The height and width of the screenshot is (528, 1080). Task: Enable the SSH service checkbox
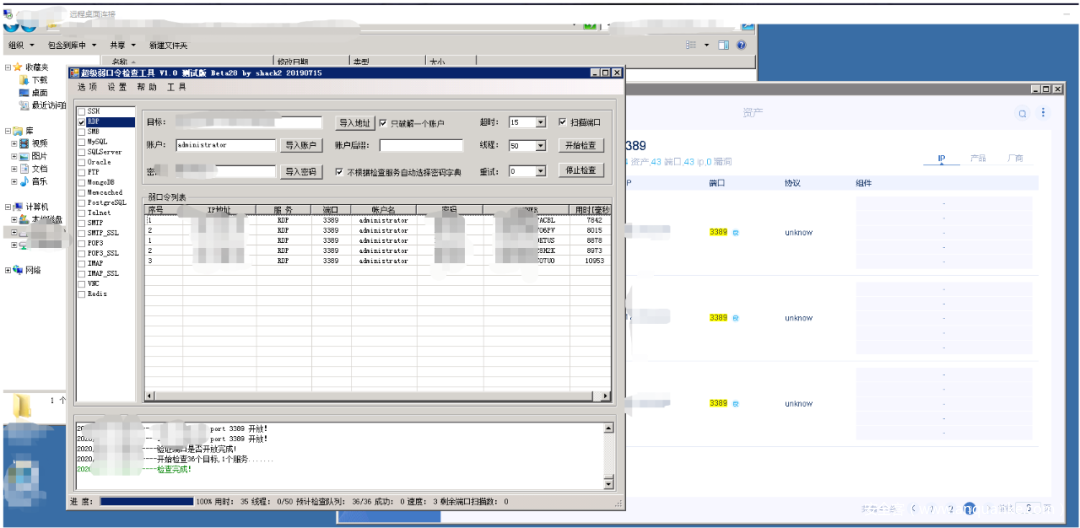point(82,111)
